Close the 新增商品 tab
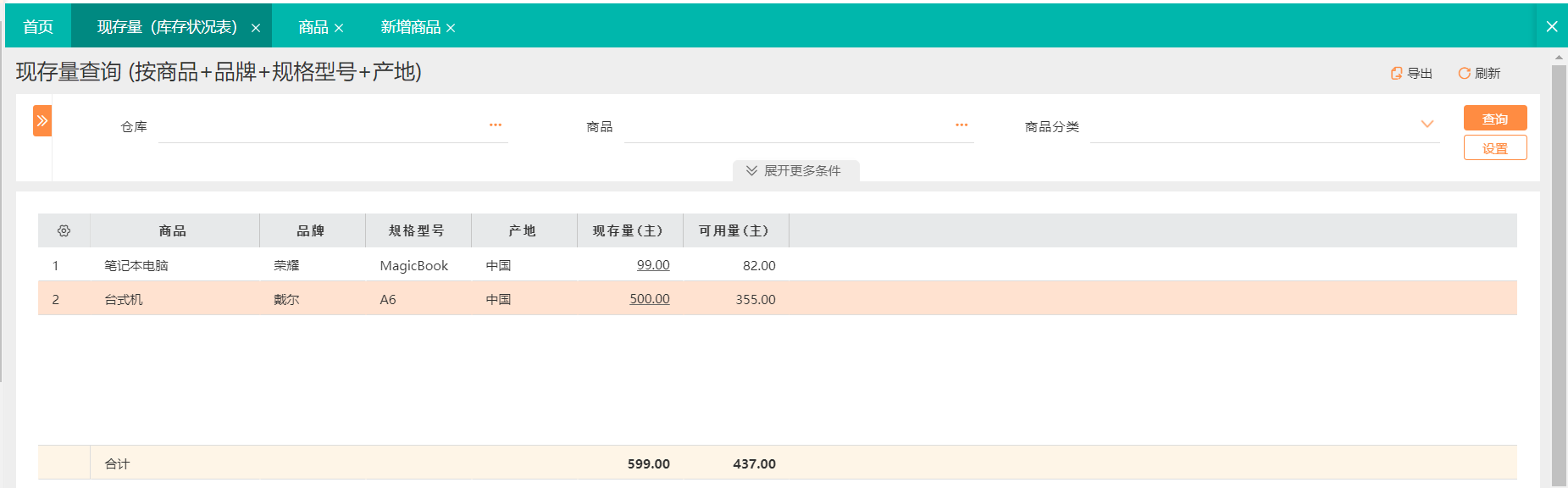Screen dimensions: 1568x488 tap(451, 28)
